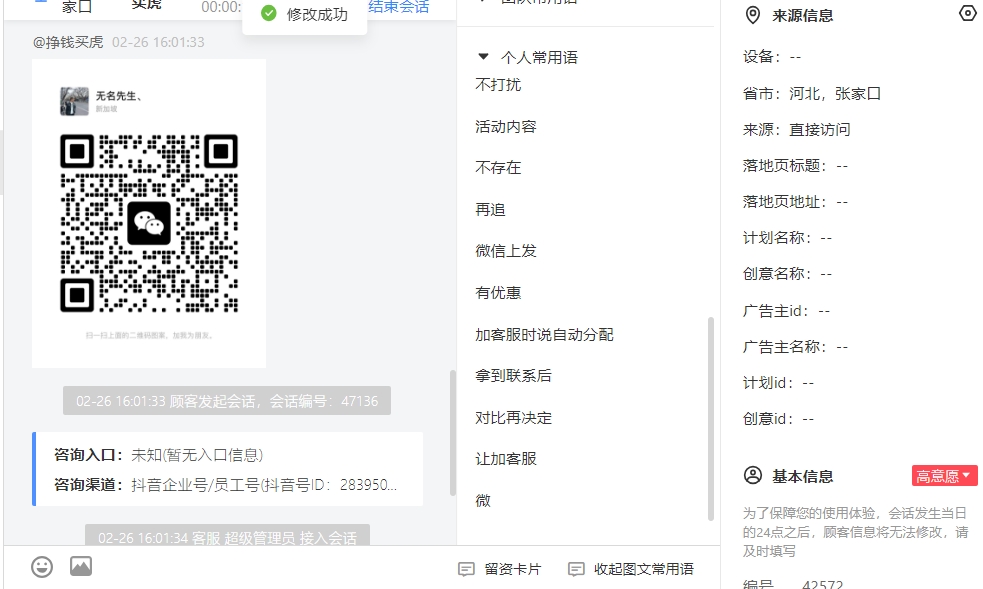Select the 有优惠 quick phrase
This screenshot has width=983, height=589.
(498, 293)
